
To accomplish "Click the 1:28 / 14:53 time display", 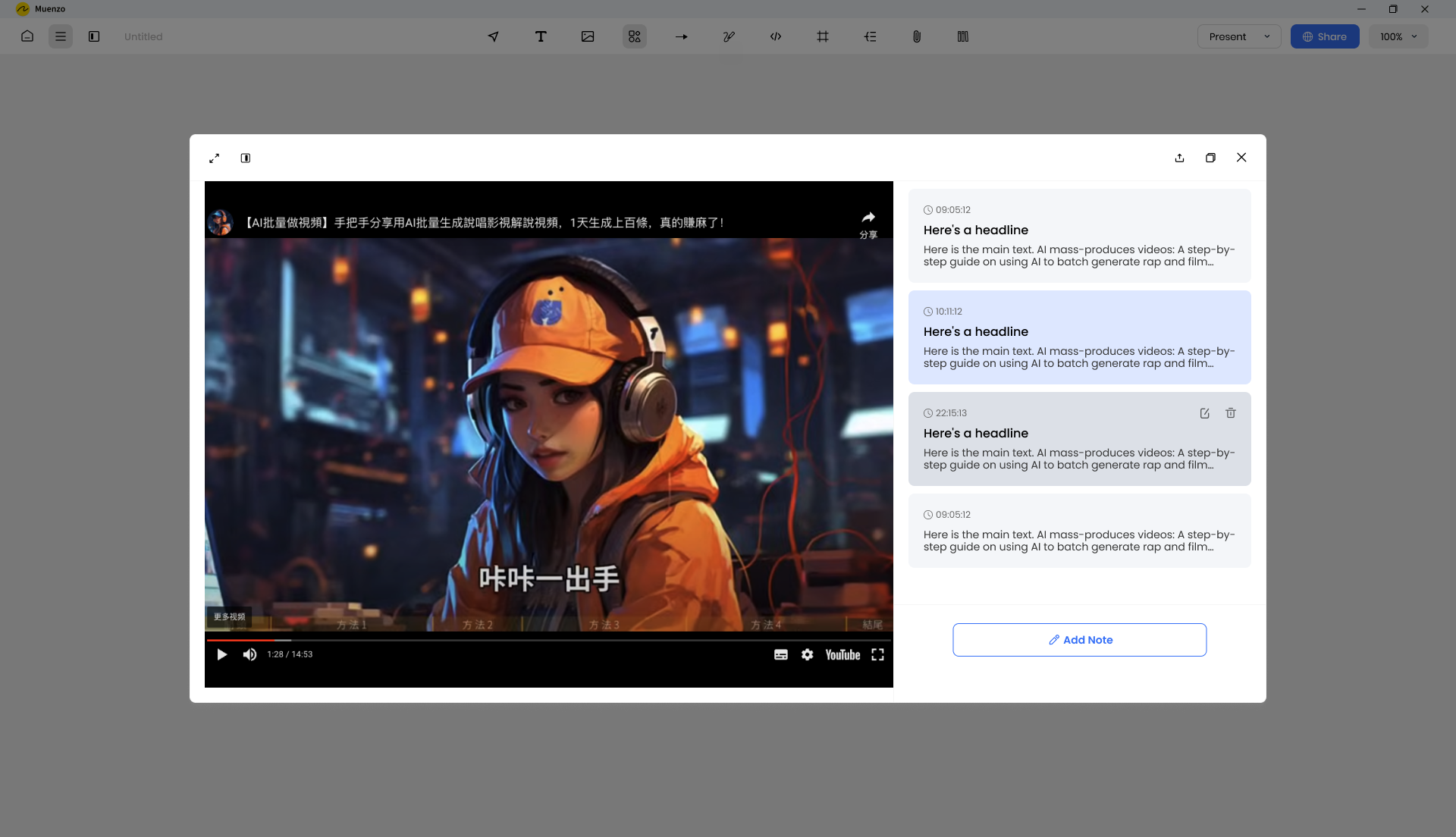I will pos(290,654).
